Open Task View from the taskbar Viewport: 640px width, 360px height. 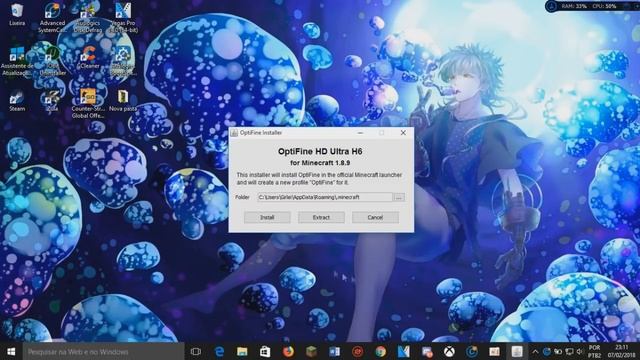coord(196,351)
